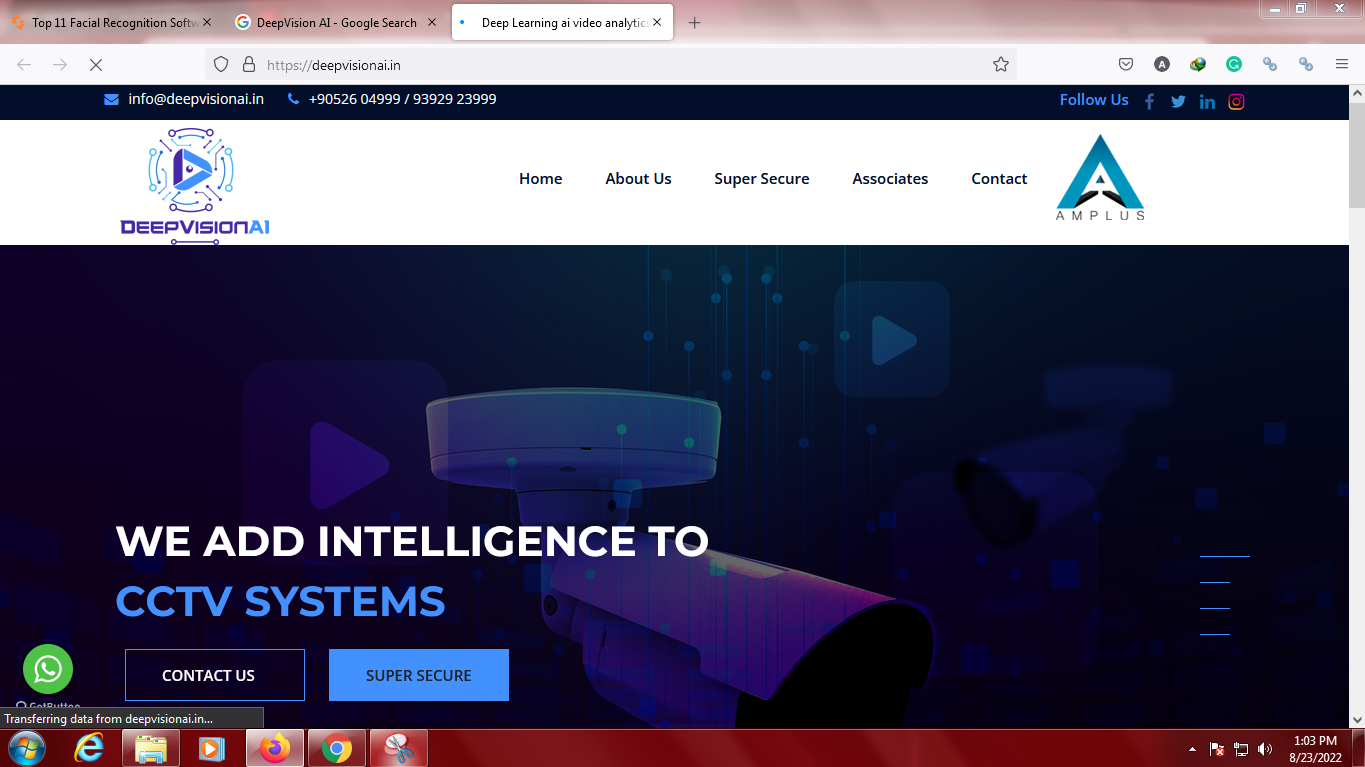Open the file explorer from the taskbar

tap(151, 748)
